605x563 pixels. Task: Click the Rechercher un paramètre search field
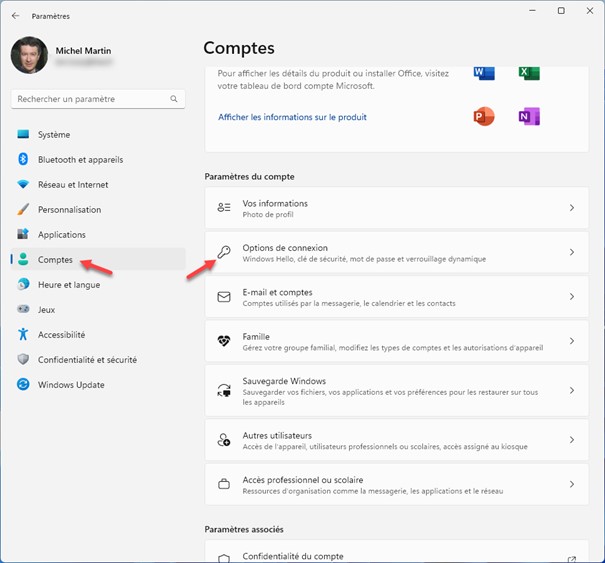90,99
